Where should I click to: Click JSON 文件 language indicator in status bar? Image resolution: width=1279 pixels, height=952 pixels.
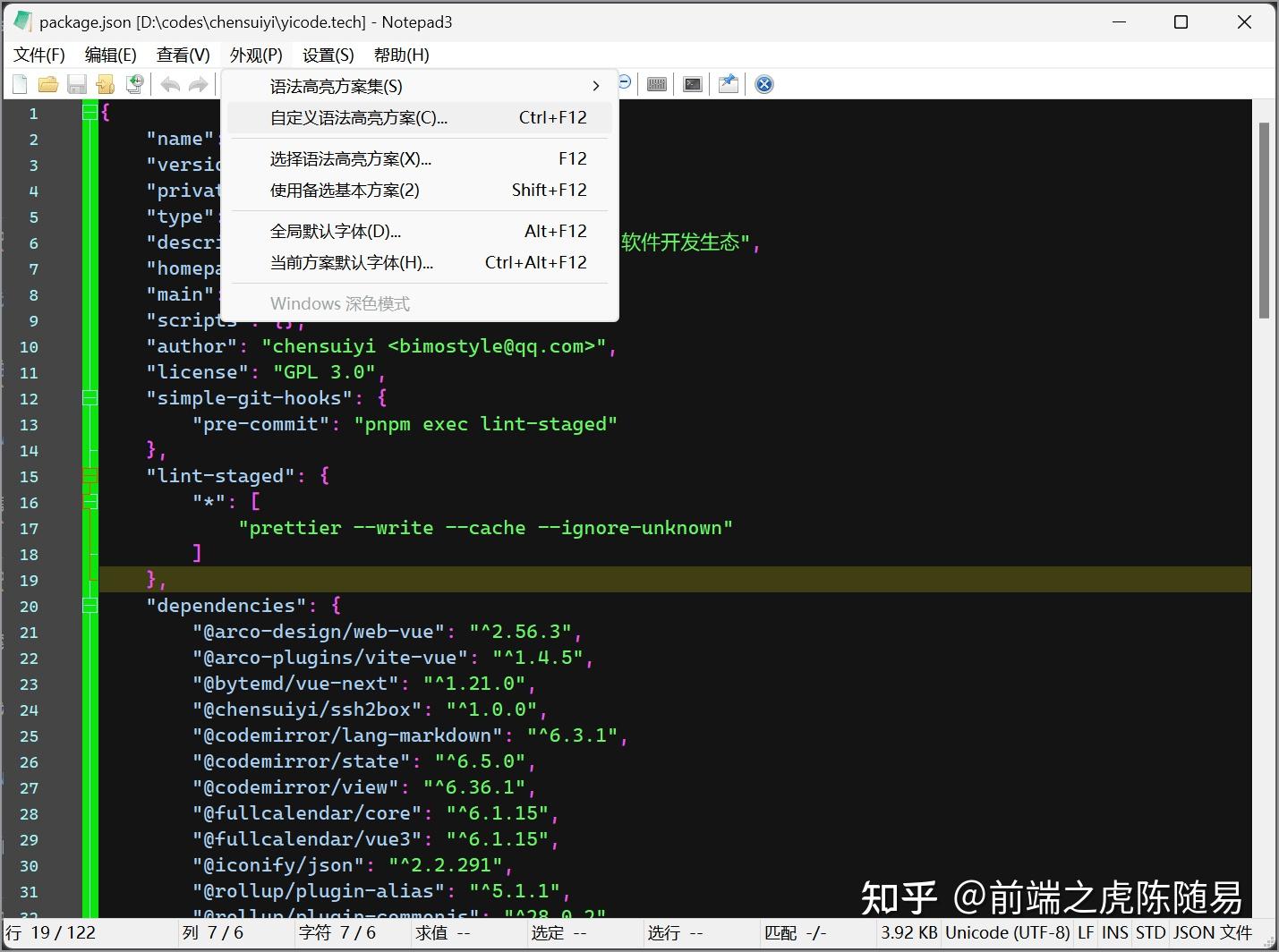pyautogui.click(x=1213, y=932)
